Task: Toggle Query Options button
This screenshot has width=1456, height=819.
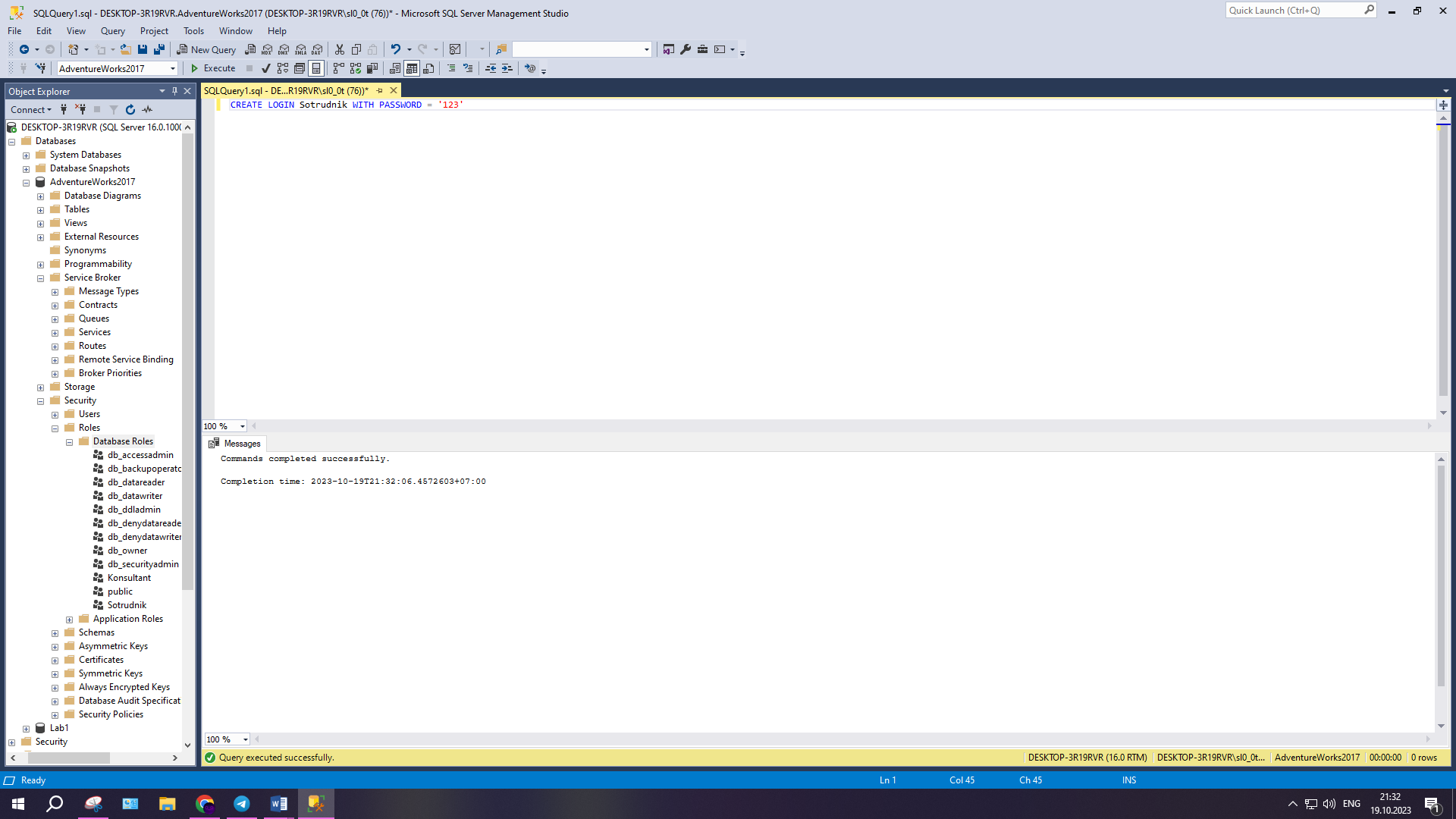Action: click(x=300, y=68)
